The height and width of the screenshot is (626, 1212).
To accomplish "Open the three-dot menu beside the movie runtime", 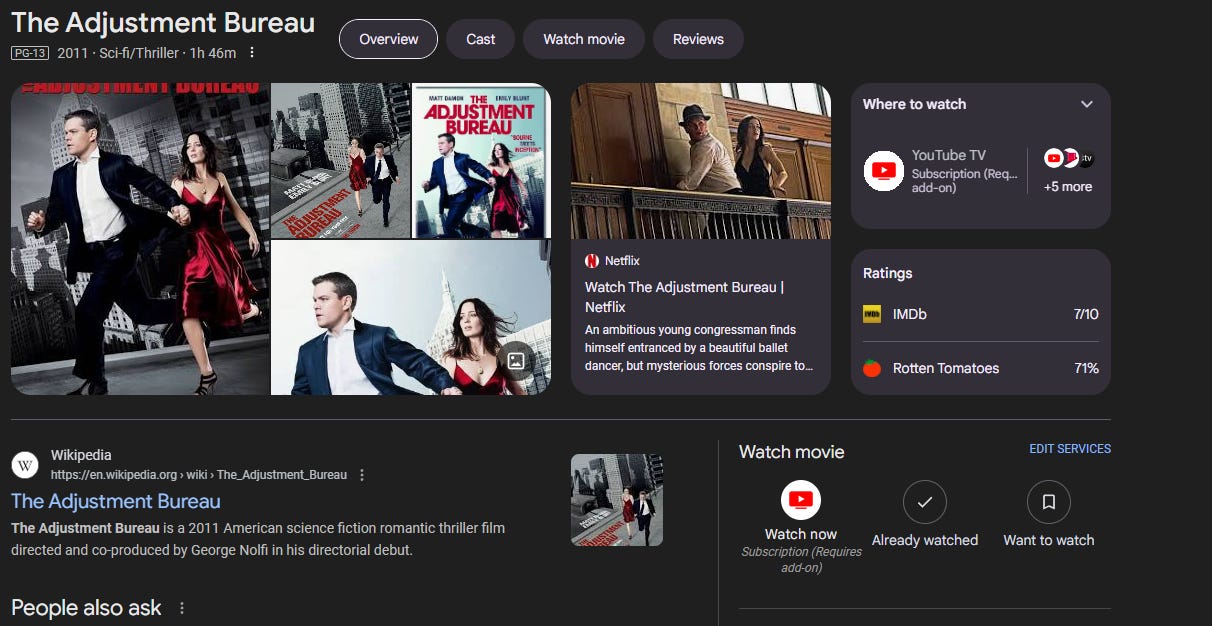I will tap(252, 52).
